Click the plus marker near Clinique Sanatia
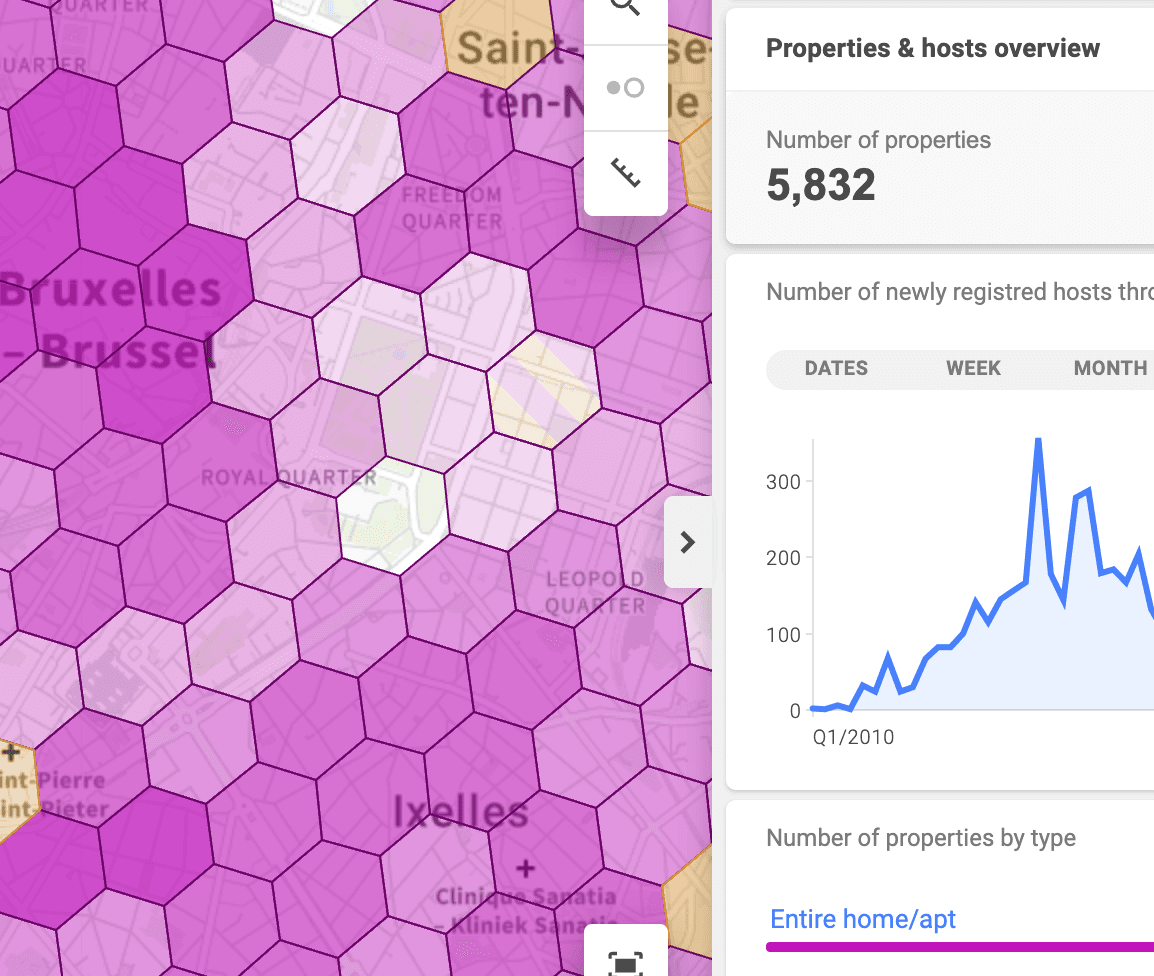Viewport: 1154px width, 976px height. (x=524, y=869)
